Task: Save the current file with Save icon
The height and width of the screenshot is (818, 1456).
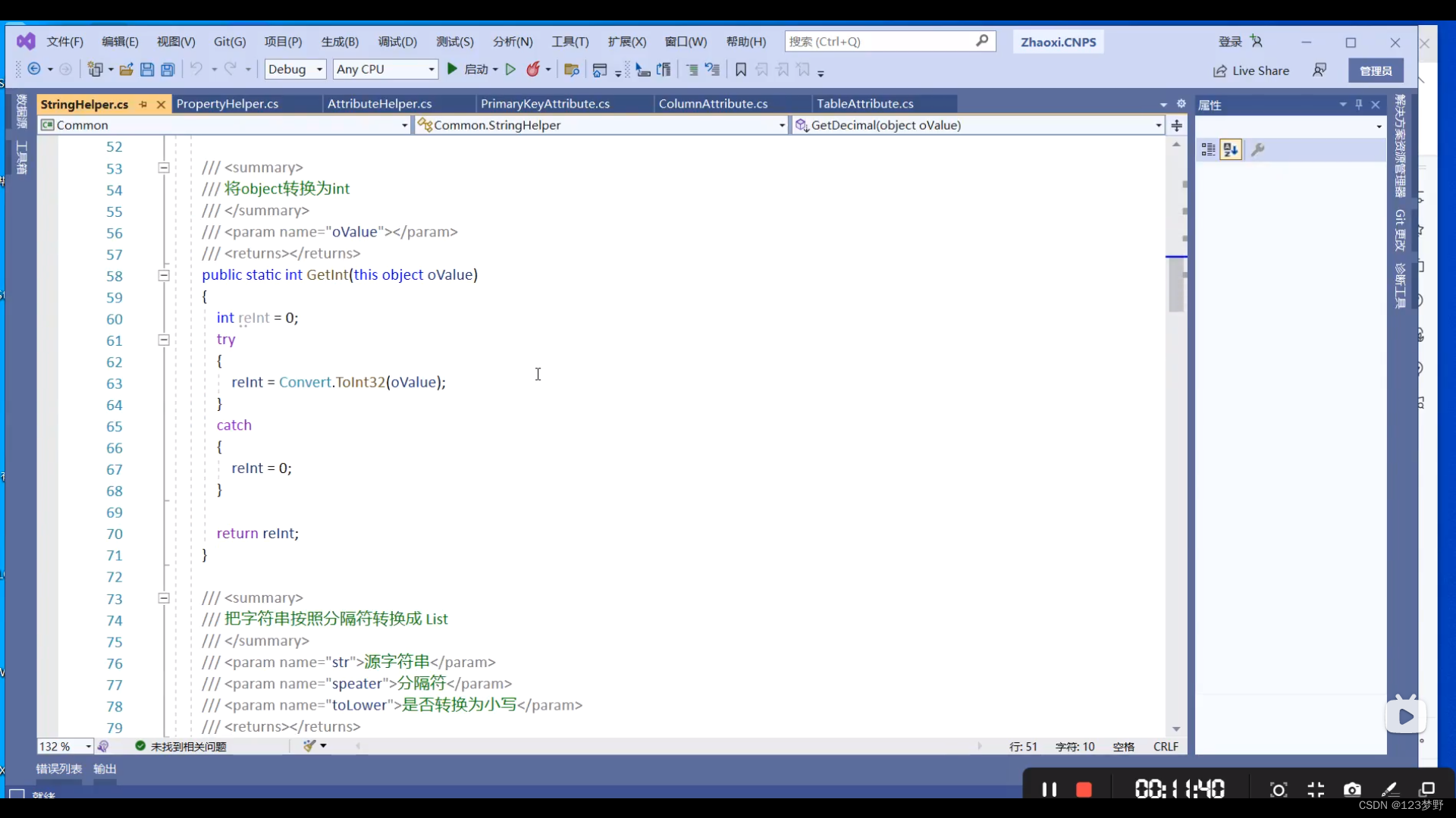Action: pos(147,70)
